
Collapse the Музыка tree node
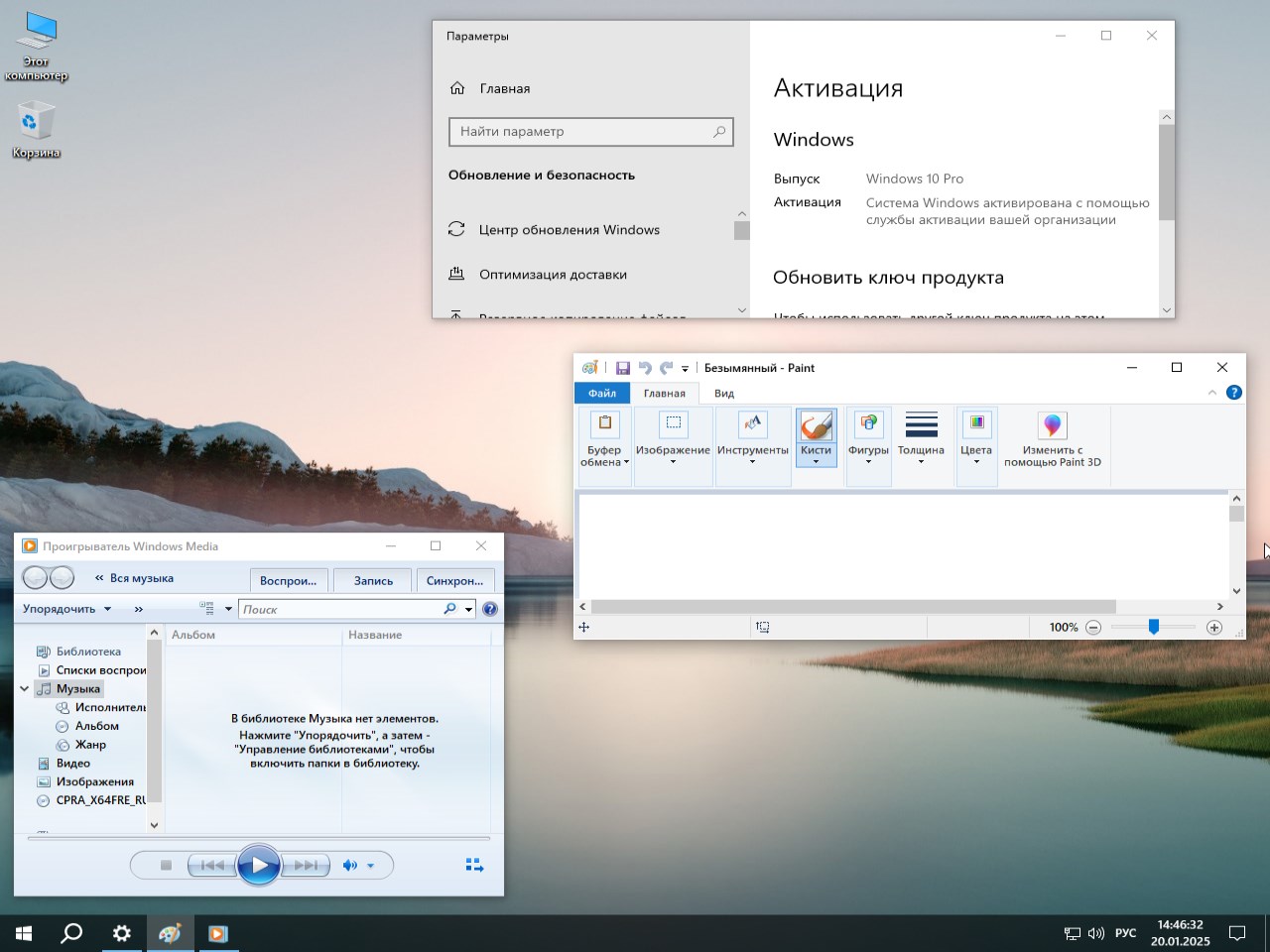pyautogui.click(x=25, y=688)
